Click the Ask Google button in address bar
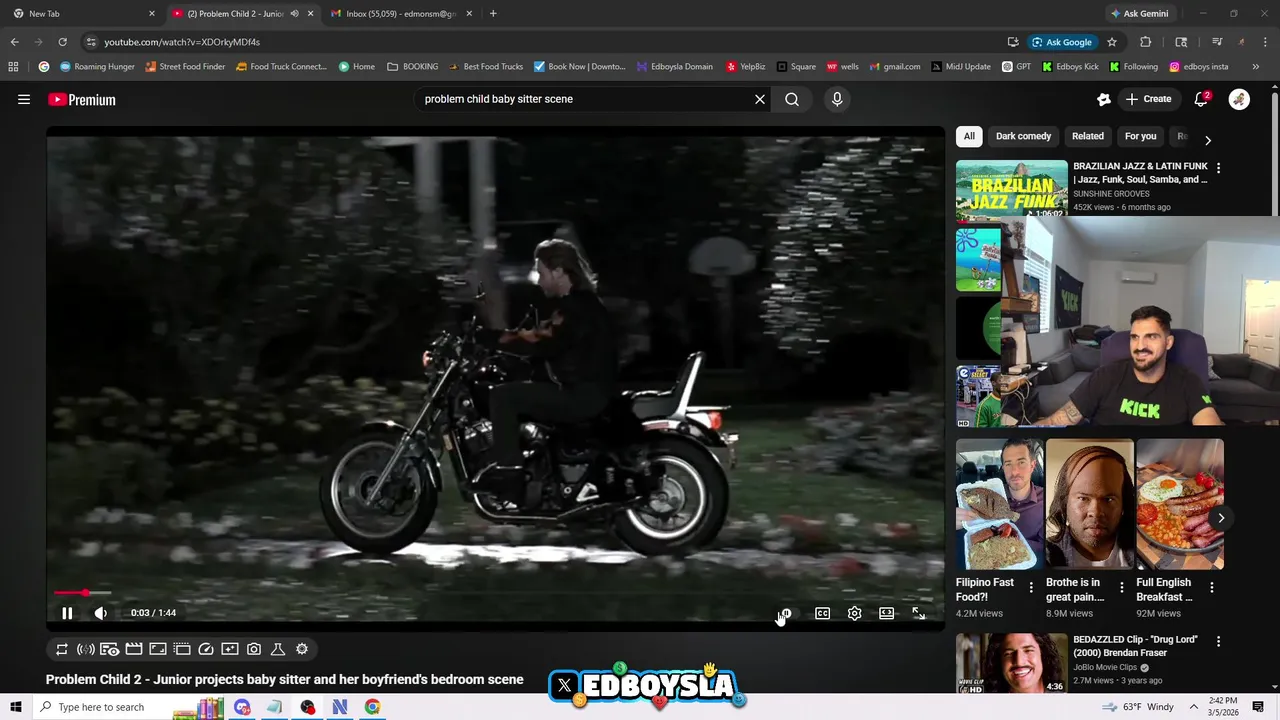The width and height of the screenshot is (1280, 720). point(1062,42)
